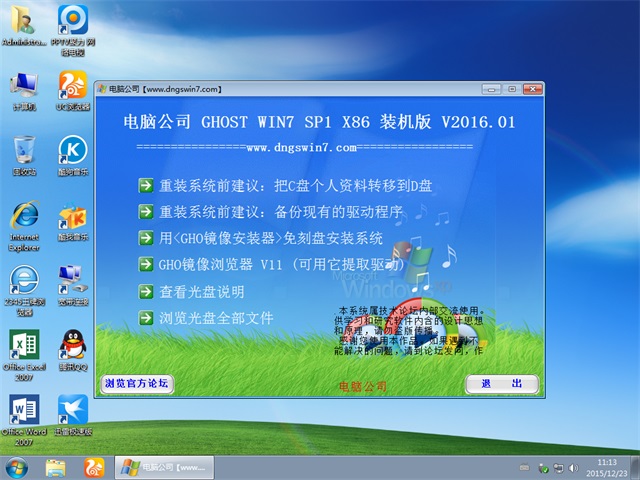Open the Computer desktop icon
This screenshot has width=640, height=480.
point(24,86)
